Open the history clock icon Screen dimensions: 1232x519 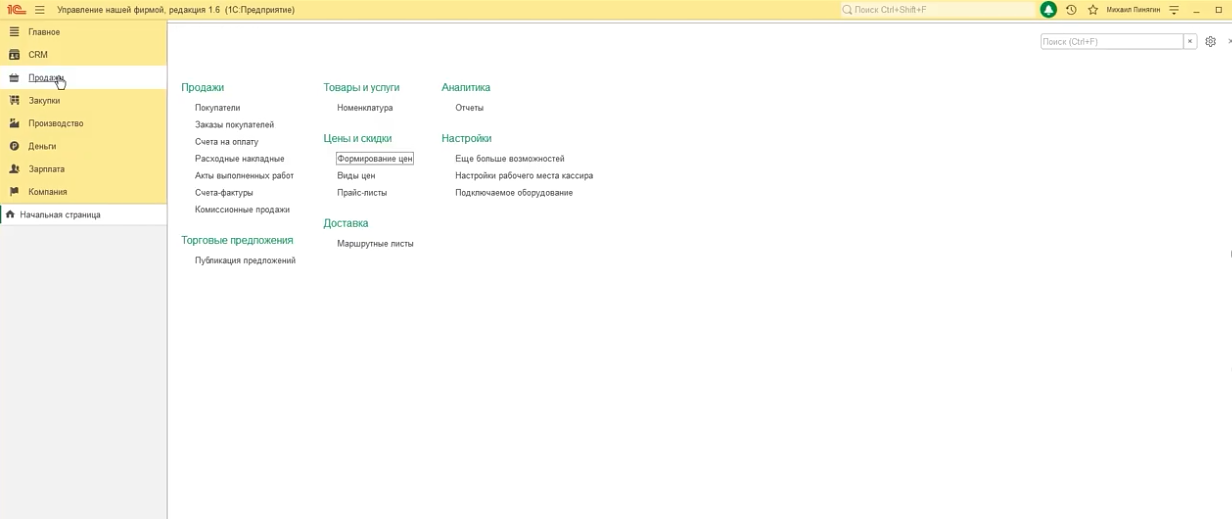pos(1071,10)
